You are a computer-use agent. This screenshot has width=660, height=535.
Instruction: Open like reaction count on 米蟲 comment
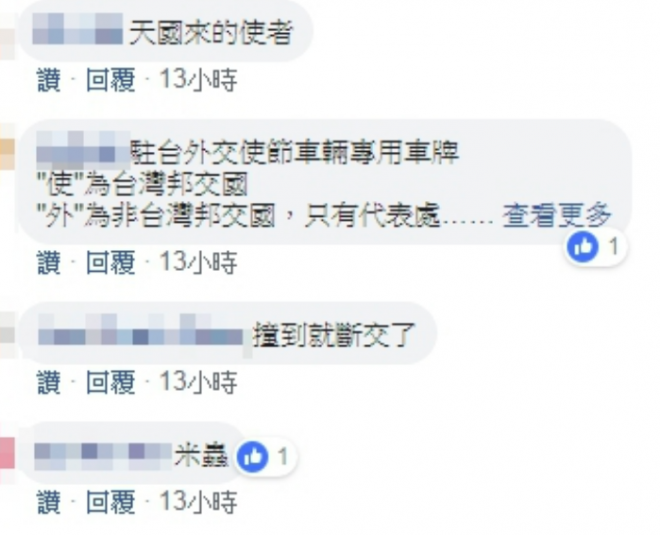click(x=265, y=457)
